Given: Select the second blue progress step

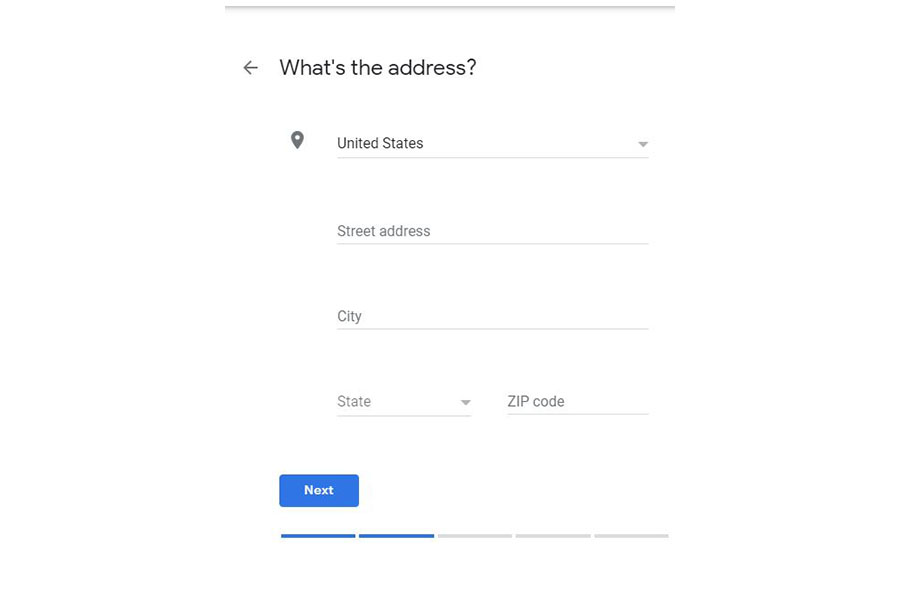Looking at the screenshot, I should tap(397, 536).
